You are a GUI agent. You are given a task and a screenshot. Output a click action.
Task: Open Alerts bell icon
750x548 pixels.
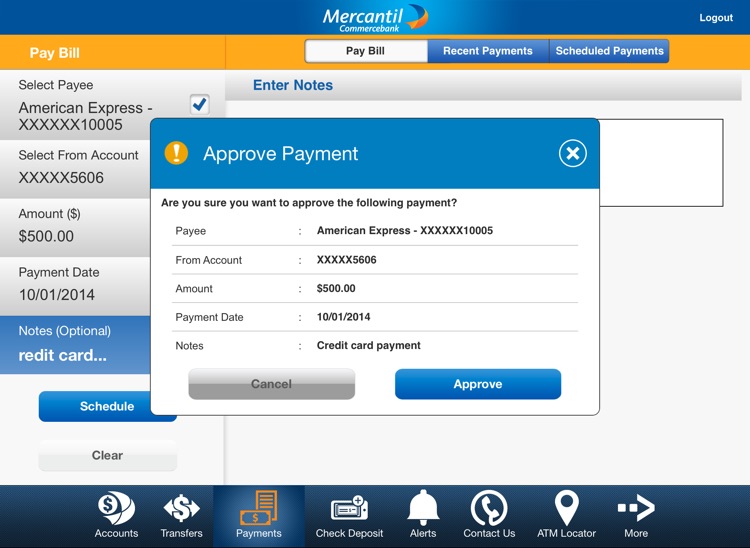coord(423,515)
